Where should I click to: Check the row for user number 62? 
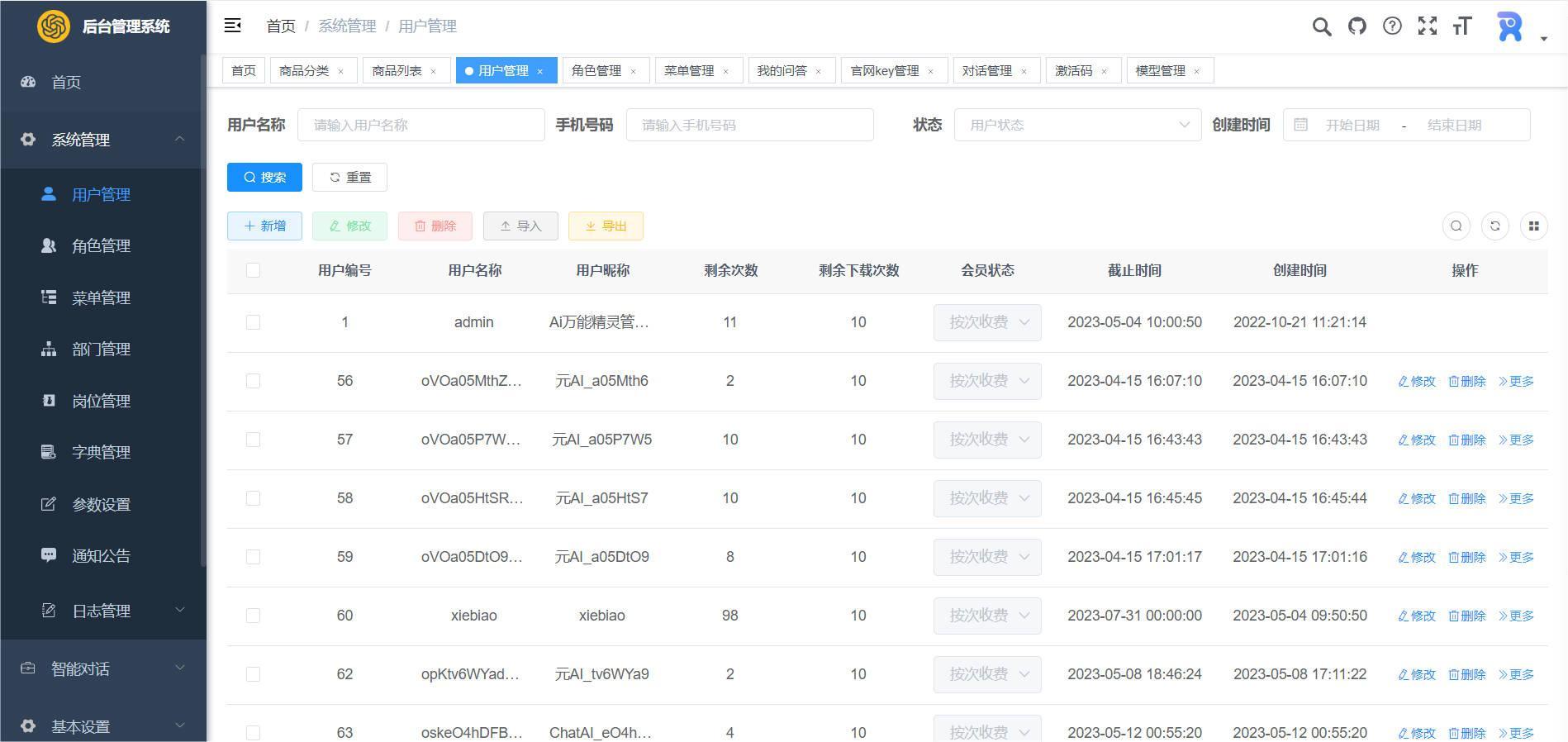click(253, 674)
